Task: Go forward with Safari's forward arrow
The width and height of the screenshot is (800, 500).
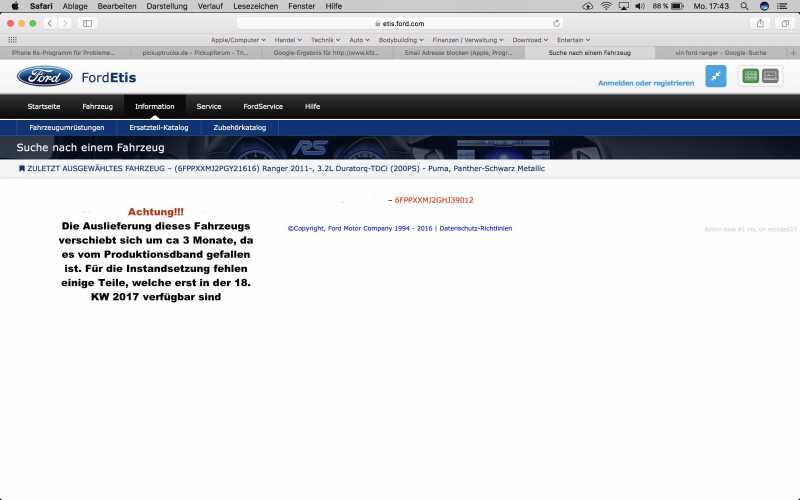Action: tap(65, 23)
